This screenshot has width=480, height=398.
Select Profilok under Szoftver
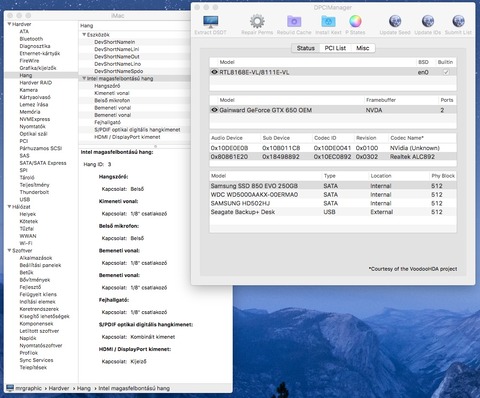[x=29, y=353]
